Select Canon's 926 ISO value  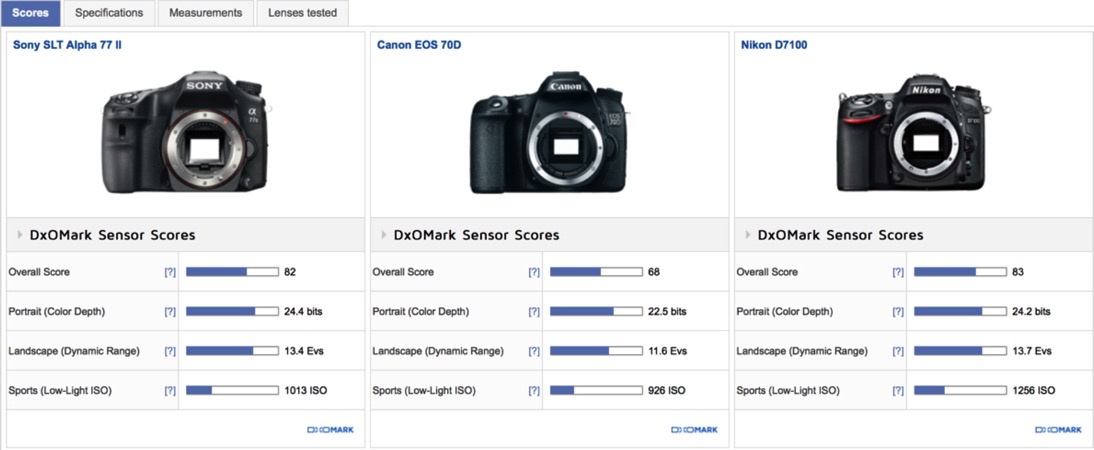coord(667,391)
